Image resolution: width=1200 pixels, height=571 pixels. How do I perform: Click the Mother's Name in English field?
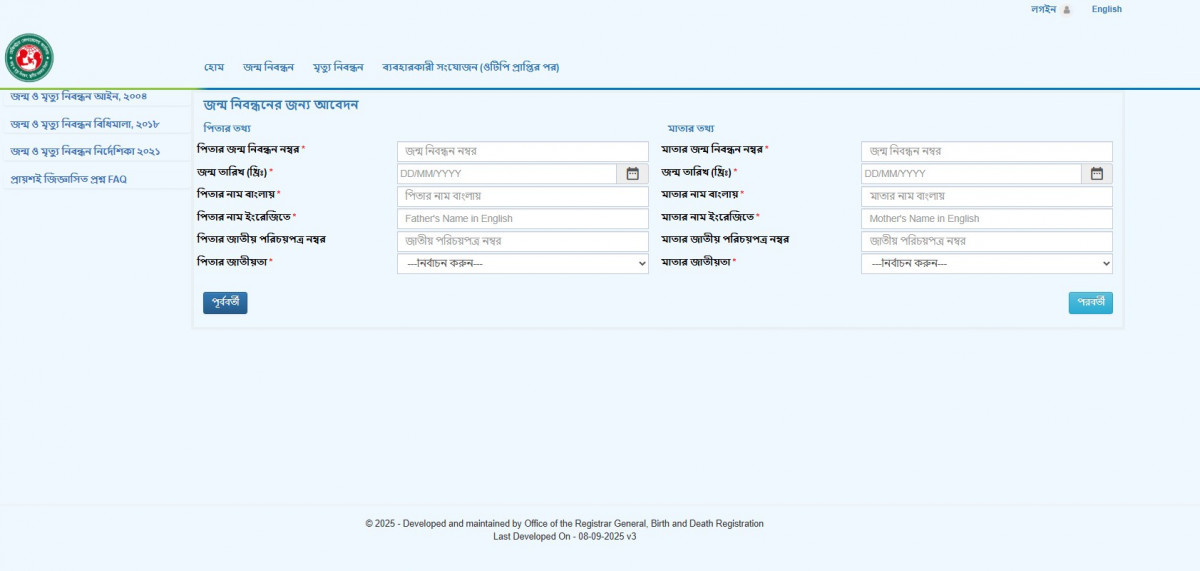[x=986, y=219]
